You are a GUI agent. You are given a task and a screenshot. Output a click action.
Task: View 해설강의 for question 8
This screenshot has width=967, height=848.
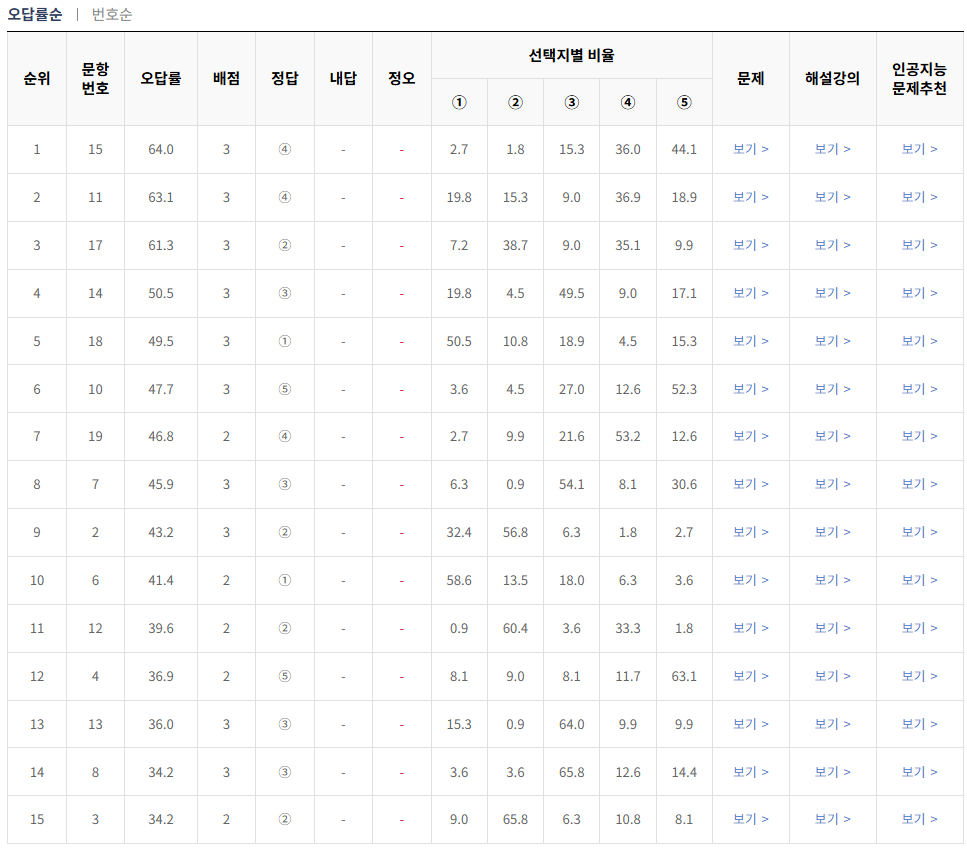833,773
